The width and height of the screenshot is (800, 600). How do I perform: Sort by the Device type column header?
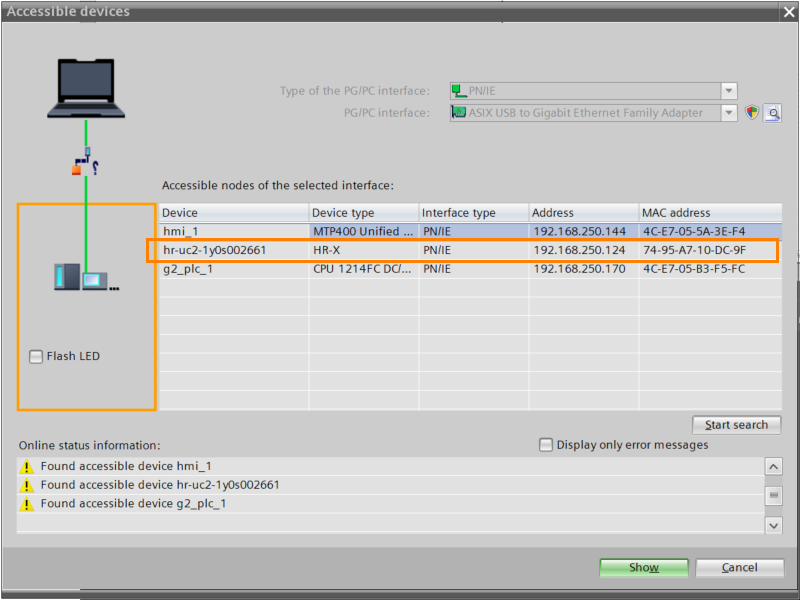pos(364,213)
